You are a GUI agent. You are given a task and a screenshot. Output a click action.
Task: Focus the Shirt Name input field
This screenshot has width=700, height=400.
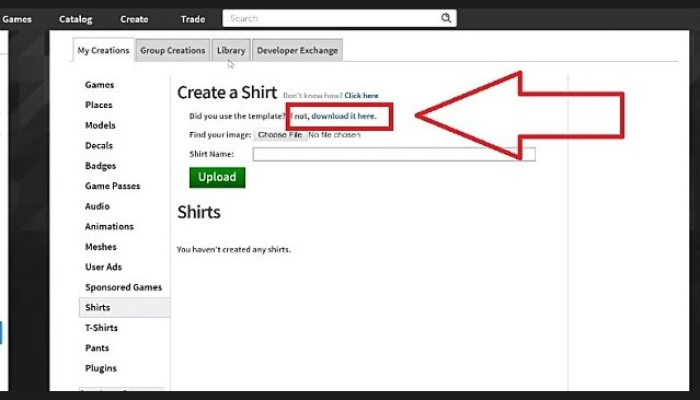pyautogui.click(x=394, y=154)
